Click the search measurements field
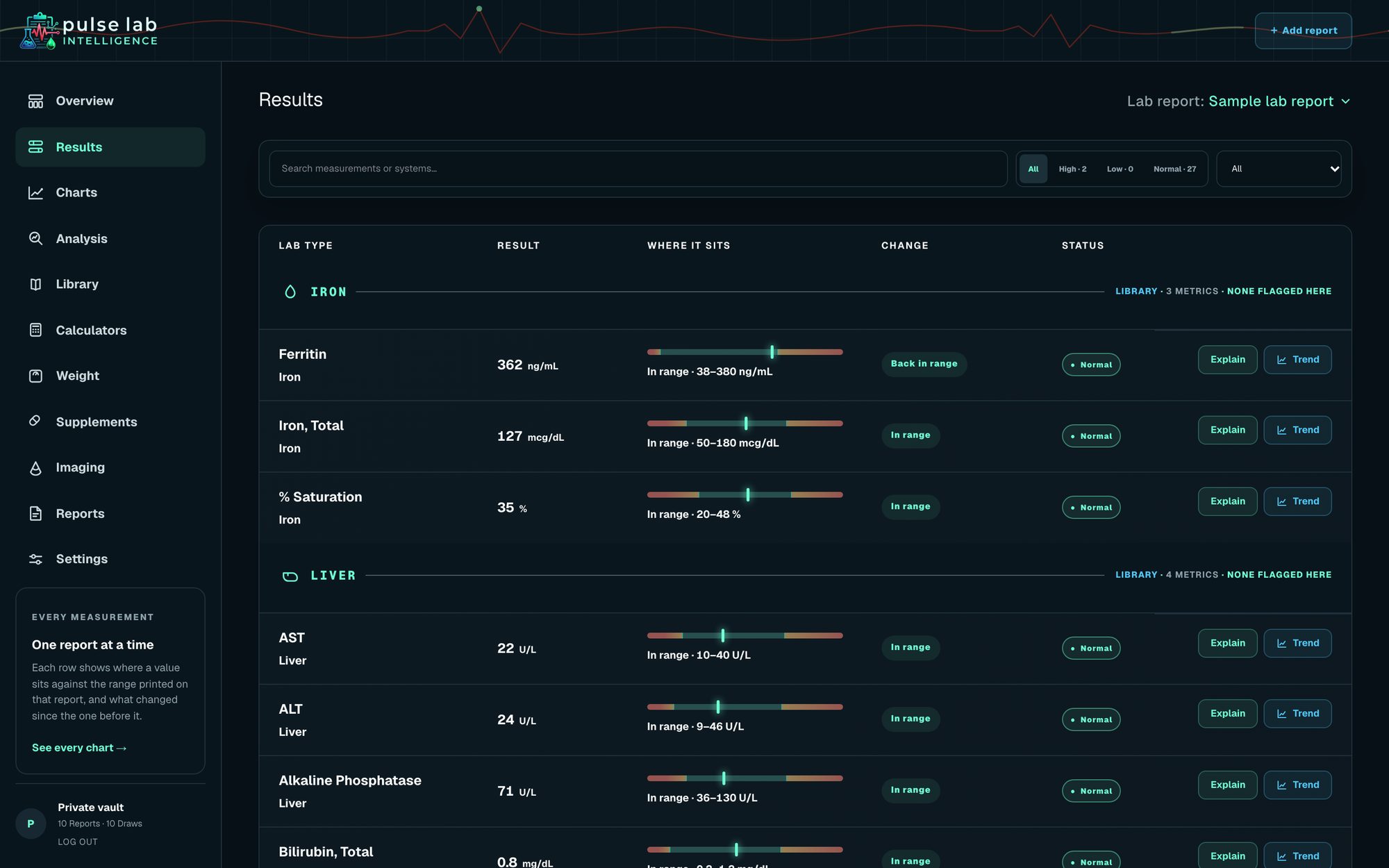The image size is (1389, 868). (638, 169)
